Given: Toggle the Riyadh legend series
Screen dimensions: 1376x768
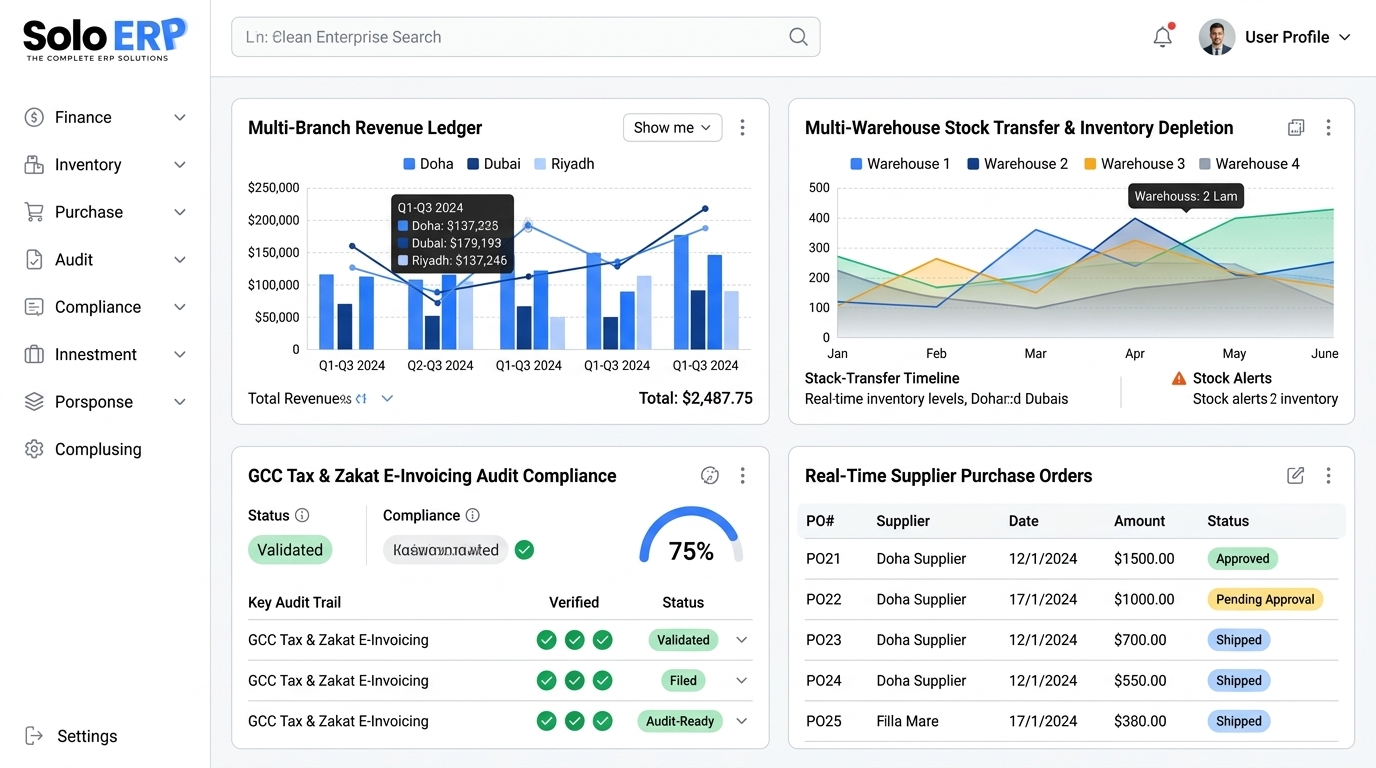Looking at the screenshot, I should coord(564,164).
